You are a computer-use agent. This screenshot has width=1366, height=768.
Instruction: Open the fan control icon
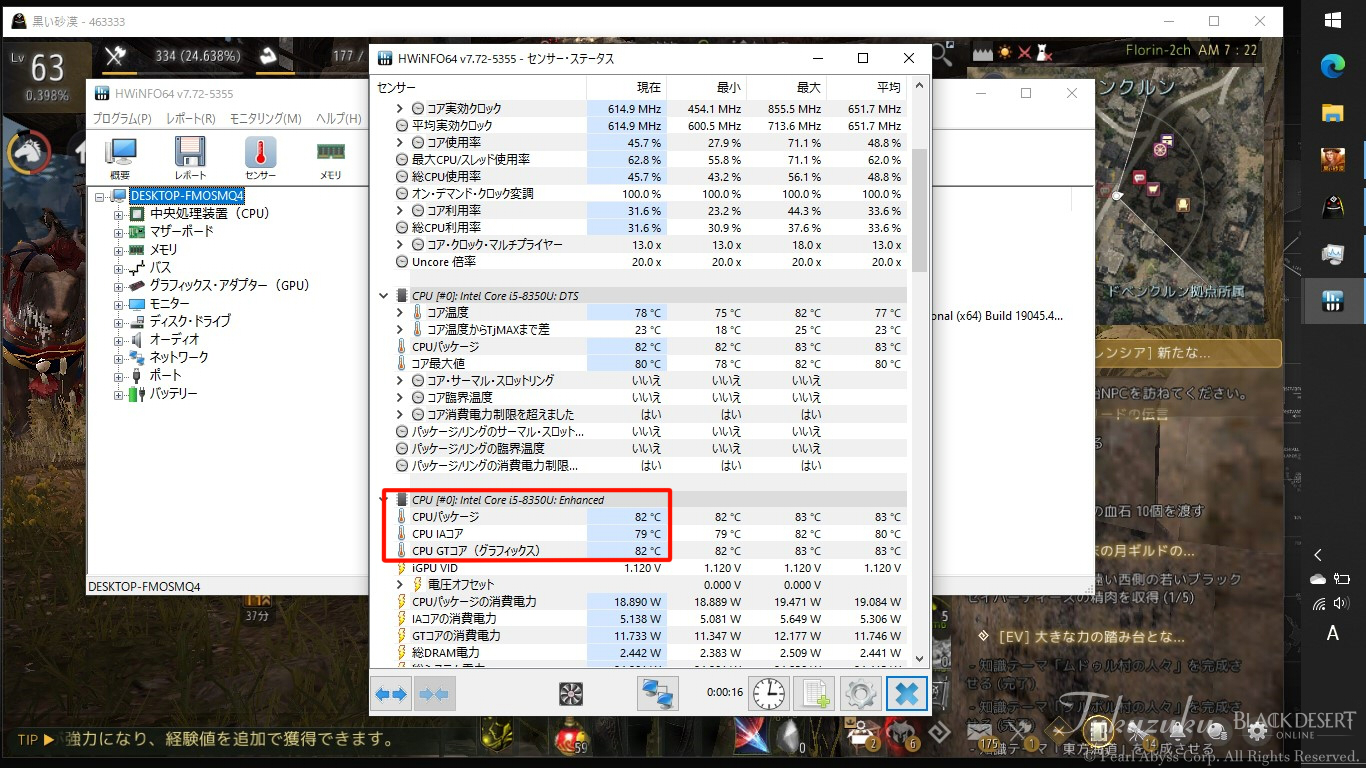point(570,694)
